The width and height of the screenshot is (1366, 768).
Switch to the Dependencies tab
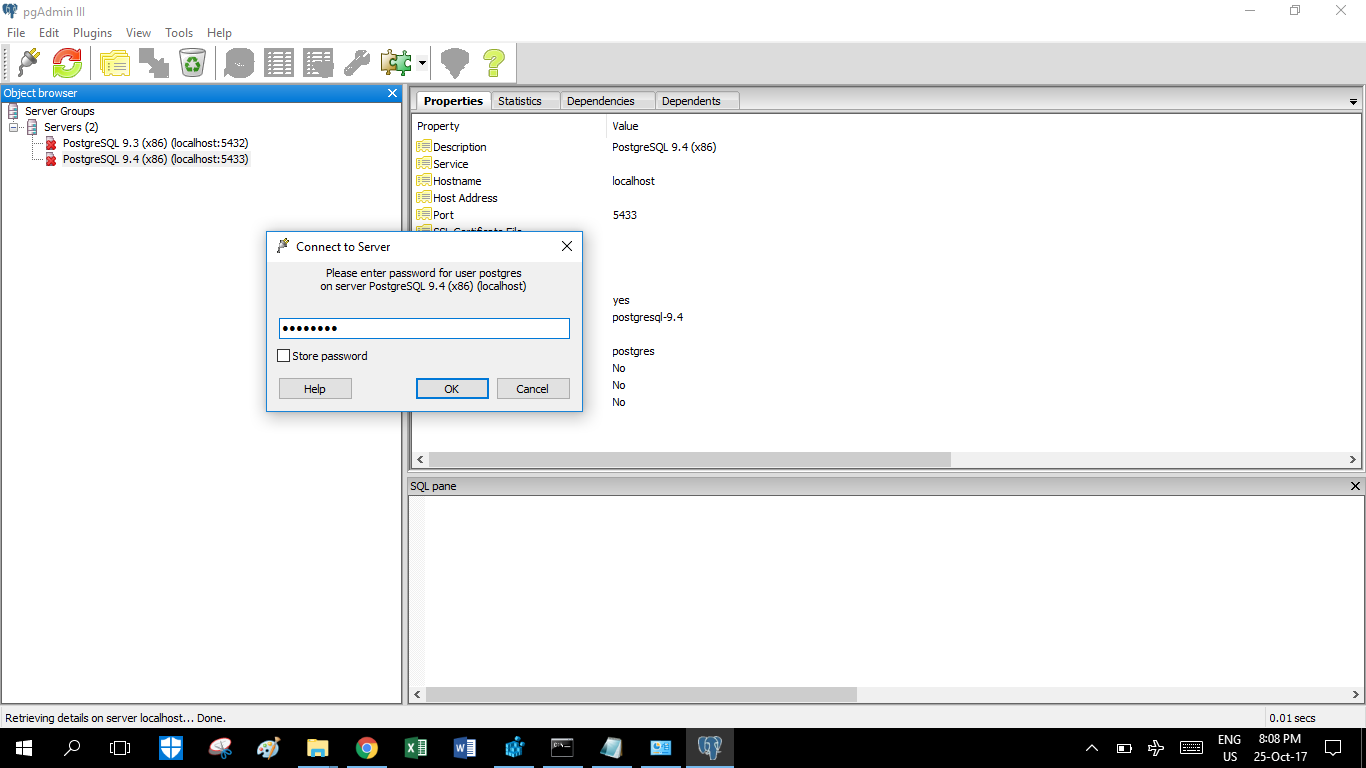(600, 101)
